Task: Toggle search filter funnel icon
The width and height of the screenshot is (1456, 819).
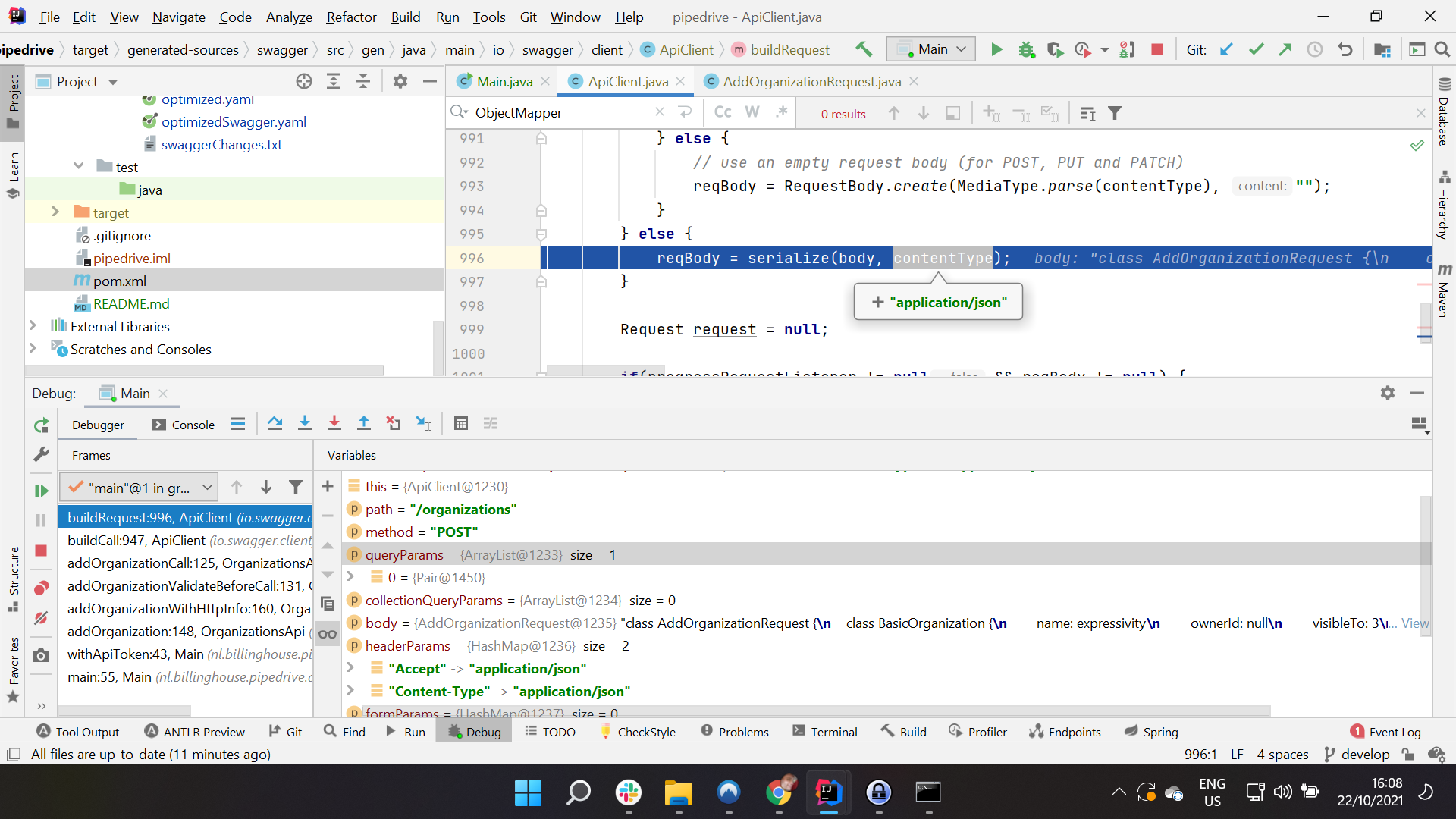Action: tap(1114, 113)
